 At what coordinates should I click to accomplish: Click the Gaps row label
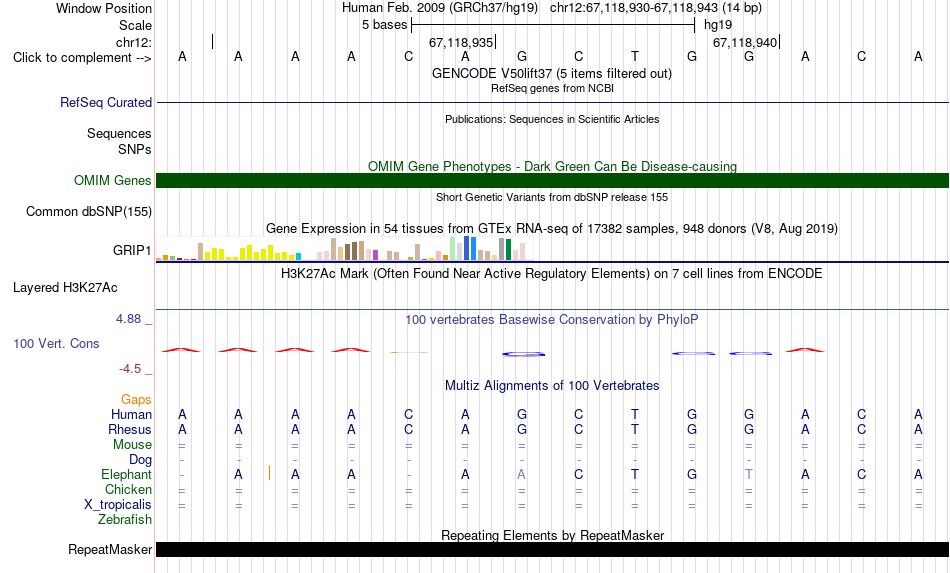136,399
